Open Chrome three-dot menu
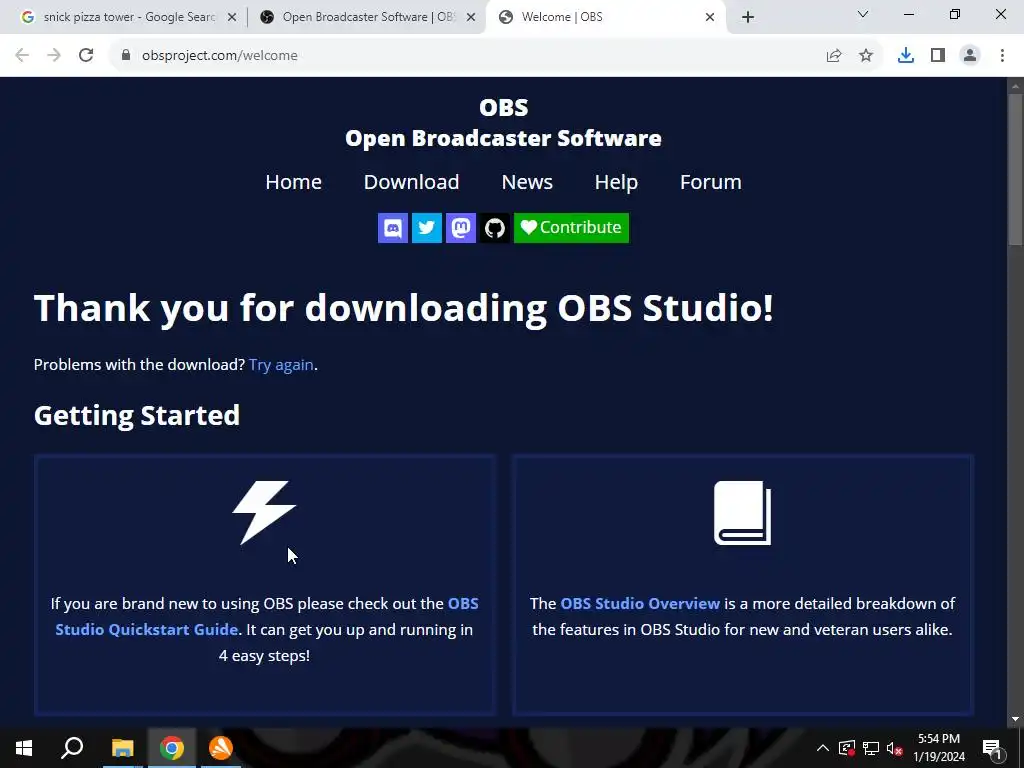This screenshot has height=768, width=1024. [x=1002, y=56]
